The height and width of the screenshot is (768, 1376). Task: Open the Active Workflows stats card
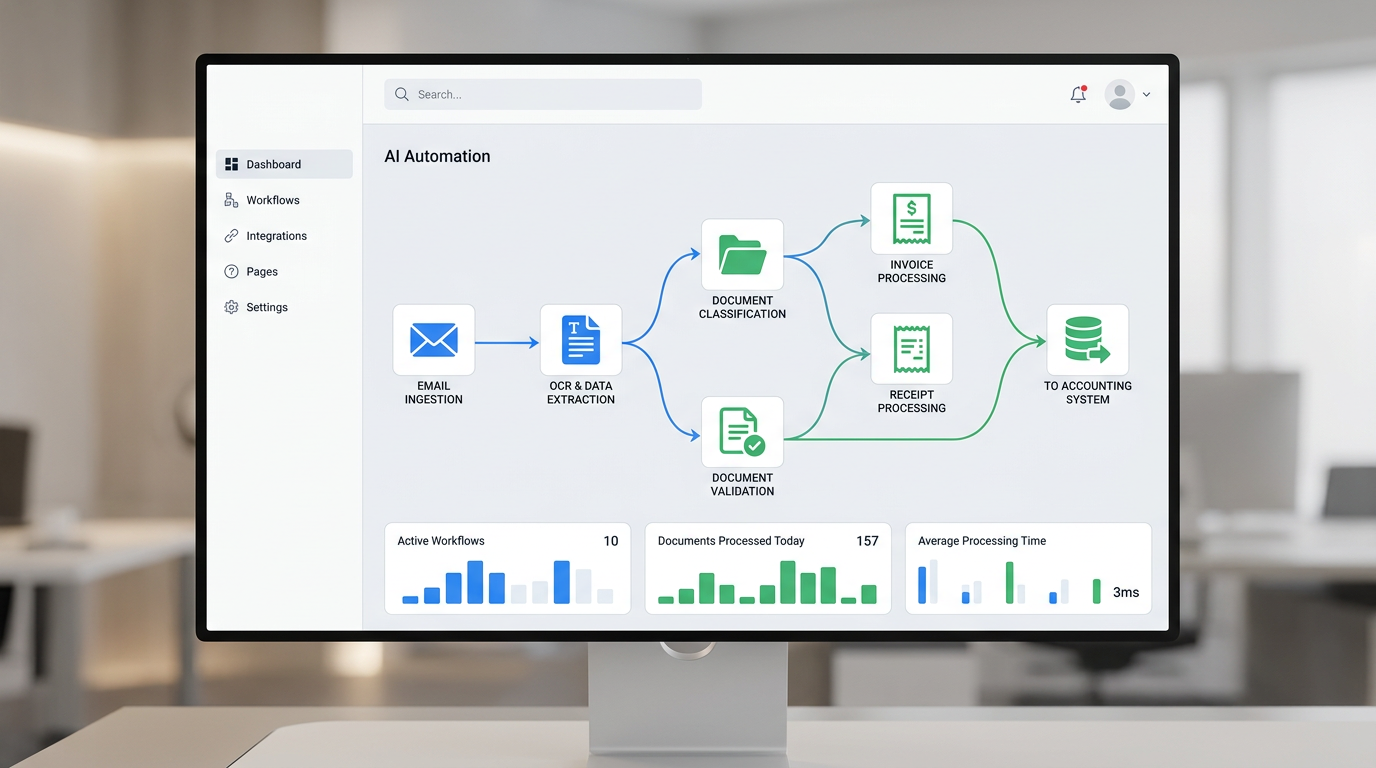point(507,567)
